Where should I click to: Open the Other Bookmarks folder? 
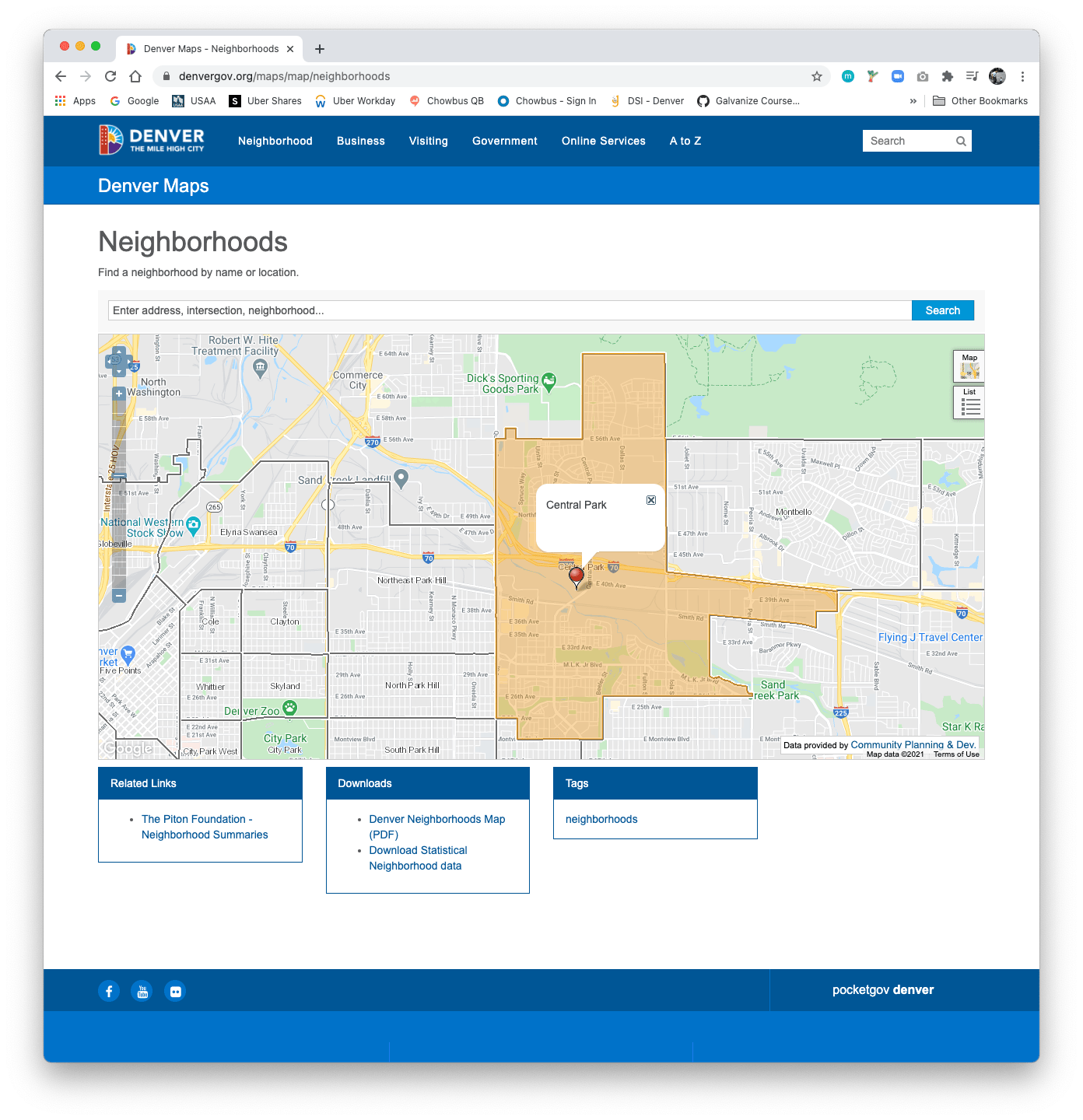980,101
